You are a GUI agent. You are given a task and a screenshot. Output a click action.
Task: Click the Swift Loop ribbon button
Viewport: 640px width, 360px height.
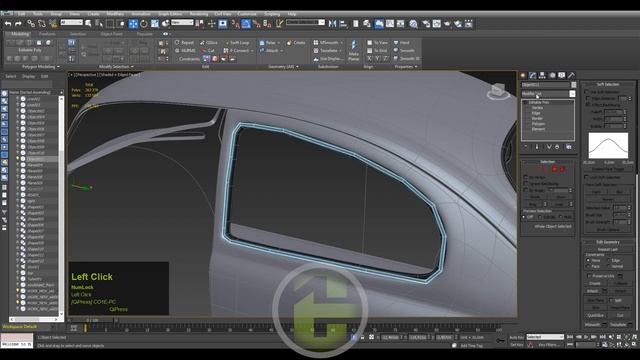click(237, 42)
